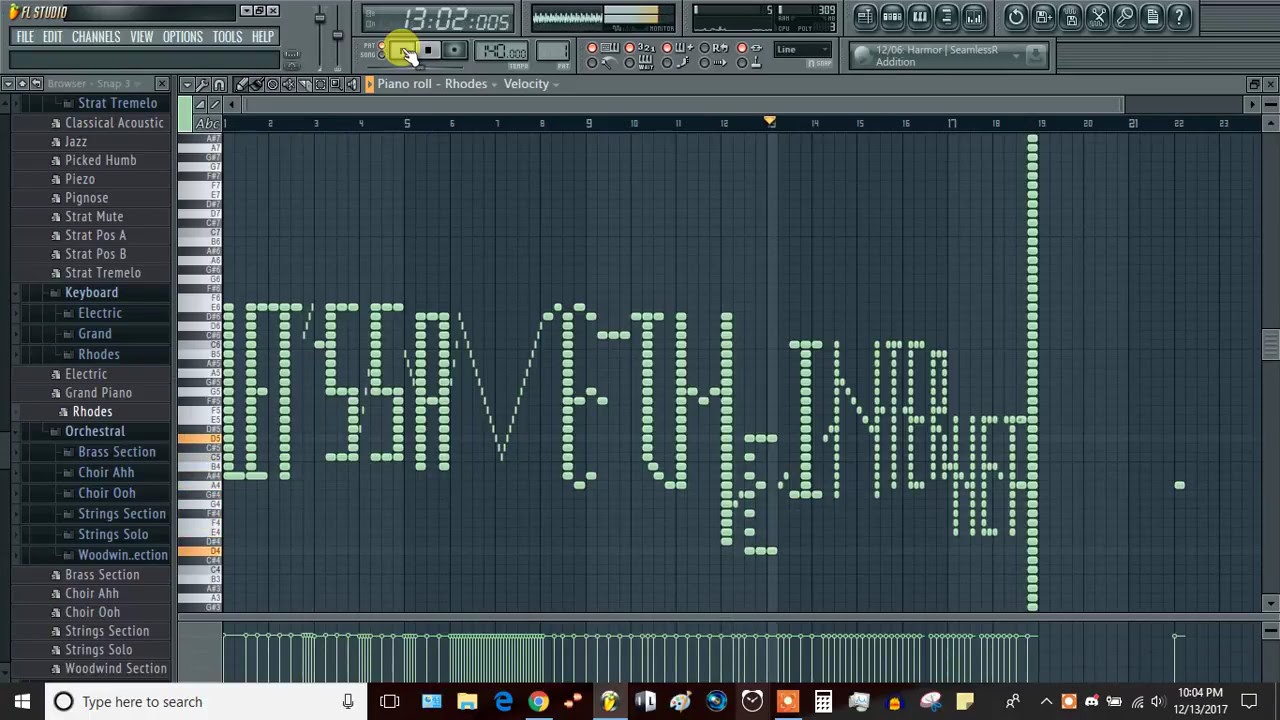
Task: Open the Piano roll Rhodes channel dropdown
Action: (x=437, y=84)
